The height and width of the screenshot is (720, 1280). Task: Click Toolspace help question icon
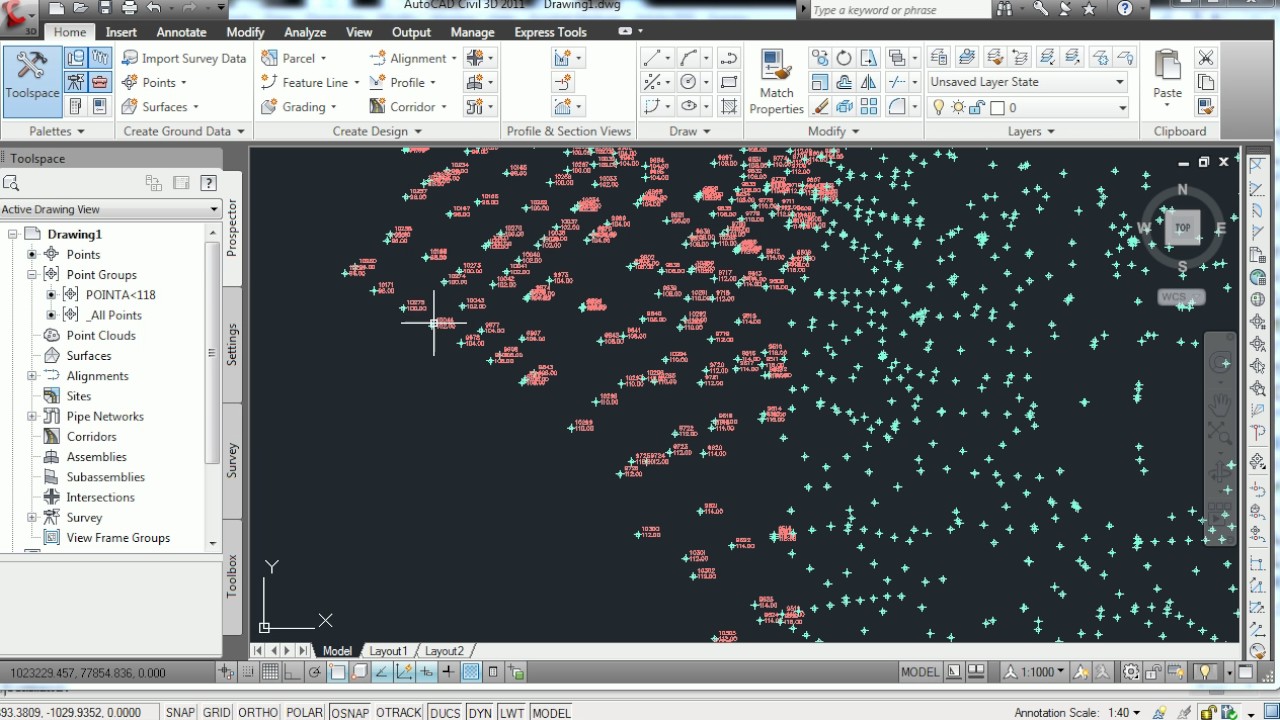[208, 183]
